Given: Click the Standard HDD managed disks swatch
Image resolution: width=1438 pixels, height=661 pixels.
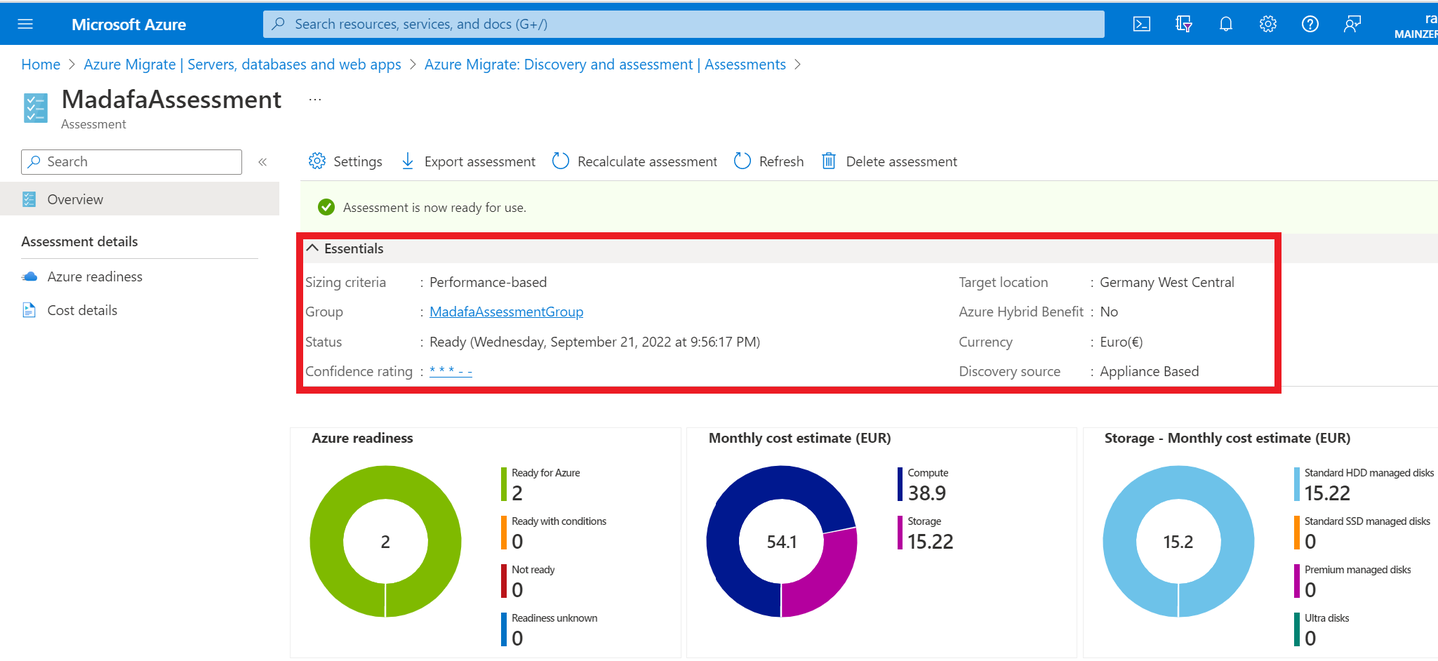Looking at the screenshot, I should (1297, 484).
